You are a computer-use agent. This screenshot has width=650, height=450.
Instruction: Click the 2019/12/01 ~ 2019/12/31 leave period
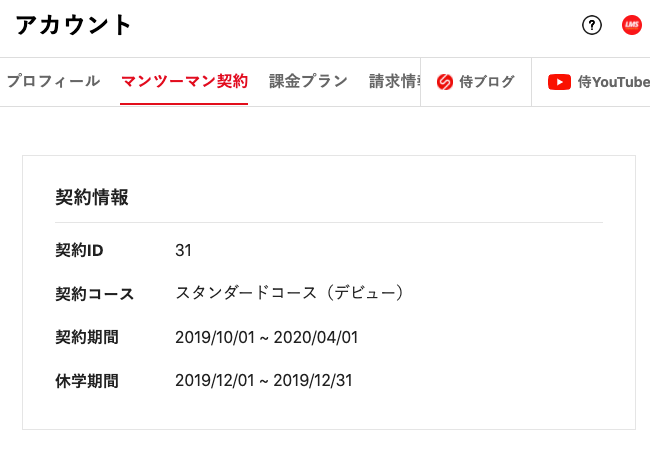(x=264, y=381)
